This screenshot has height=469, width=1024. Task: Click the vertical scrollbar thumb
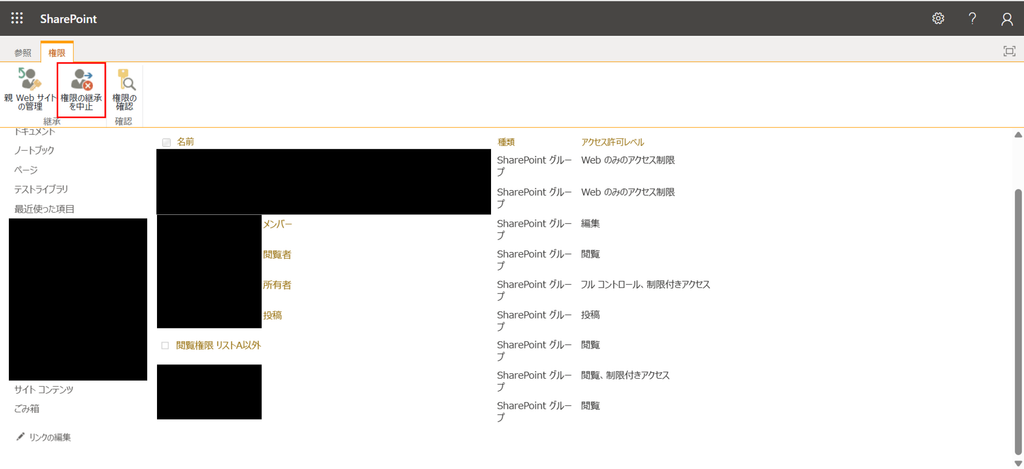tap(1017, 321)
